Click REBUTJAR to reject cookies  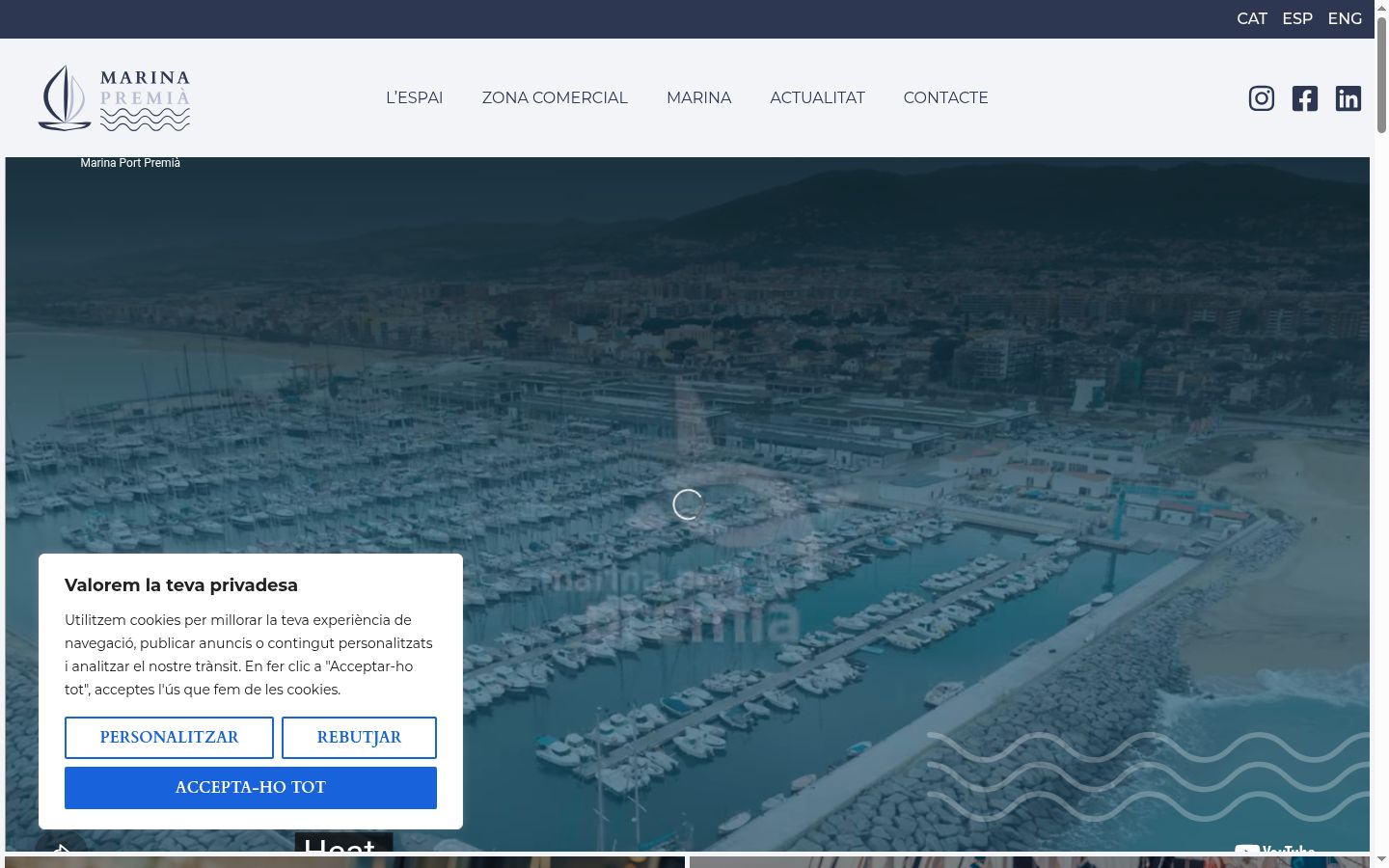click(359, 738)
